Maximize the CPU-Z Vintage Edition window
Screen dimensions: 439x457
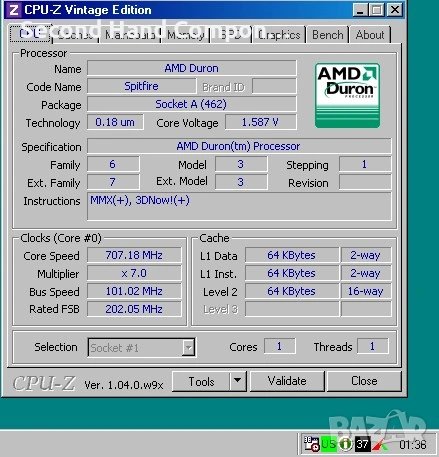(377, 10)
